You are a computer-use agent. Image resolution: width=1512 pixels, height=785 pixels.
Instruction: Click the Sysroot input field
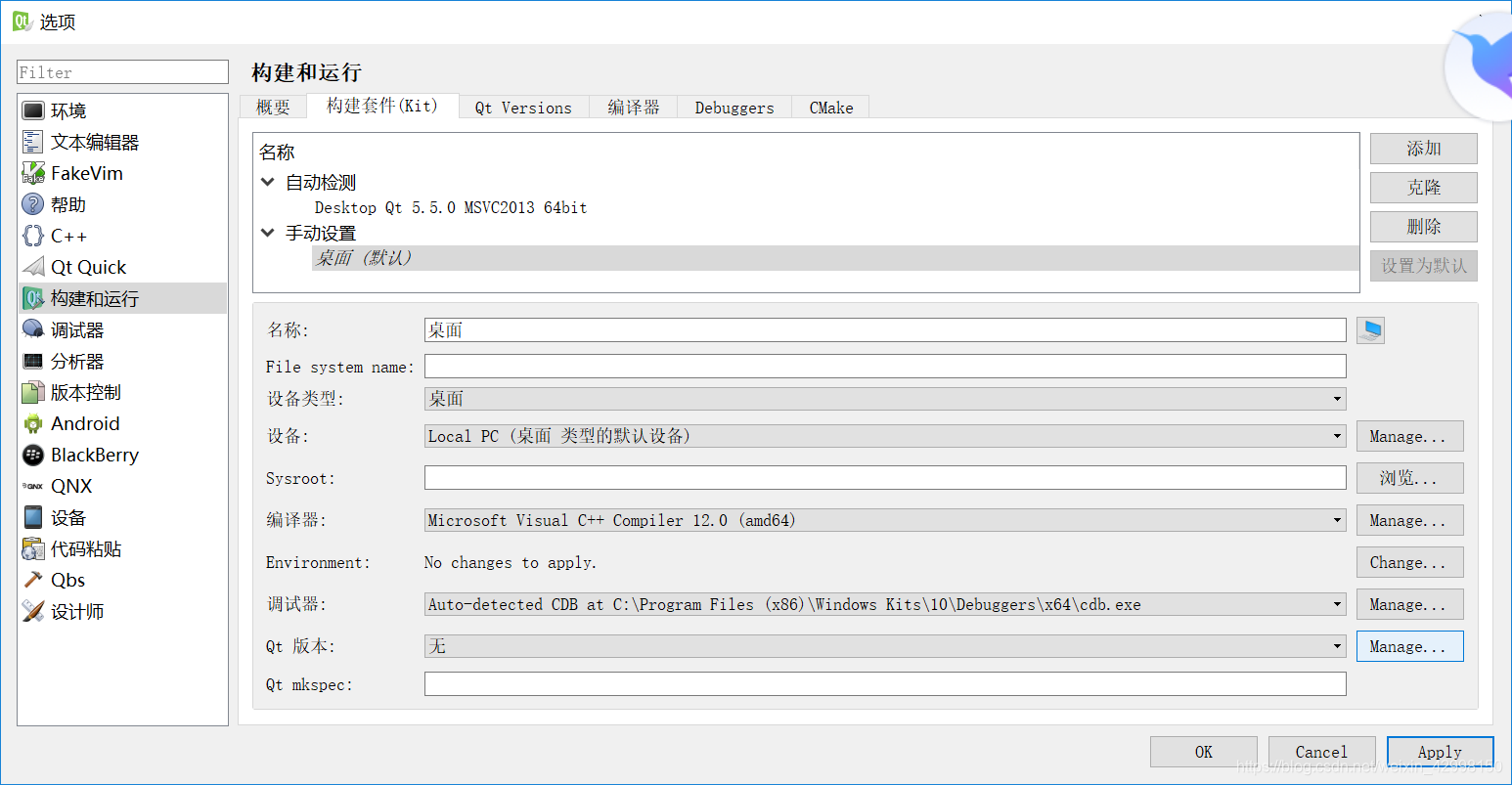click(885, 478)
